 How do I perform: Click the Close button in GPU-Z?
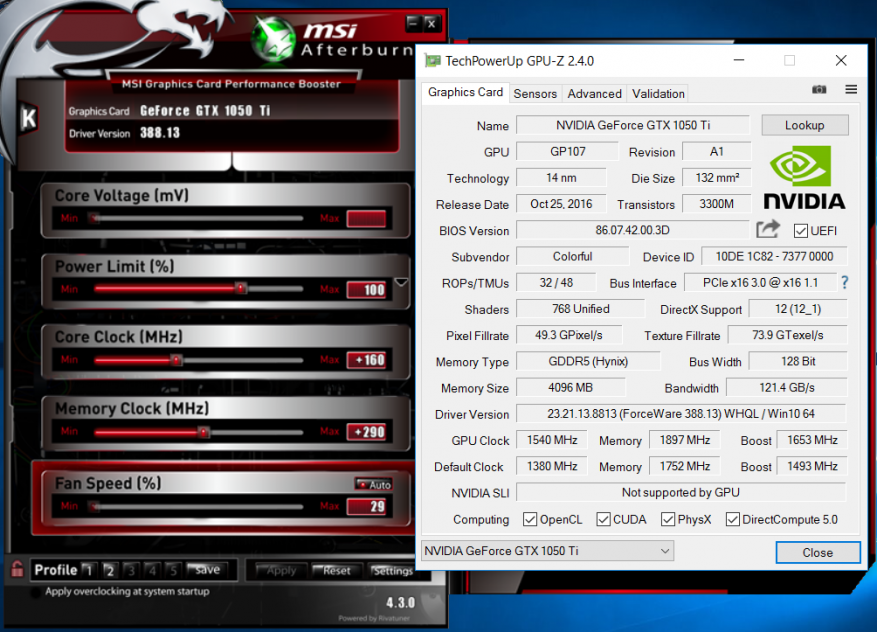pos(817,553)
